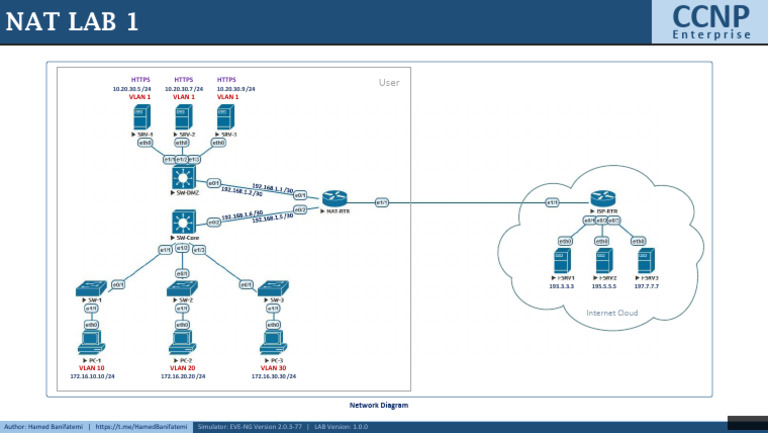Click the eth0 interface label above I-SRV3
Viewport: 768px width, 433px height.
click(x=638, y=241)
